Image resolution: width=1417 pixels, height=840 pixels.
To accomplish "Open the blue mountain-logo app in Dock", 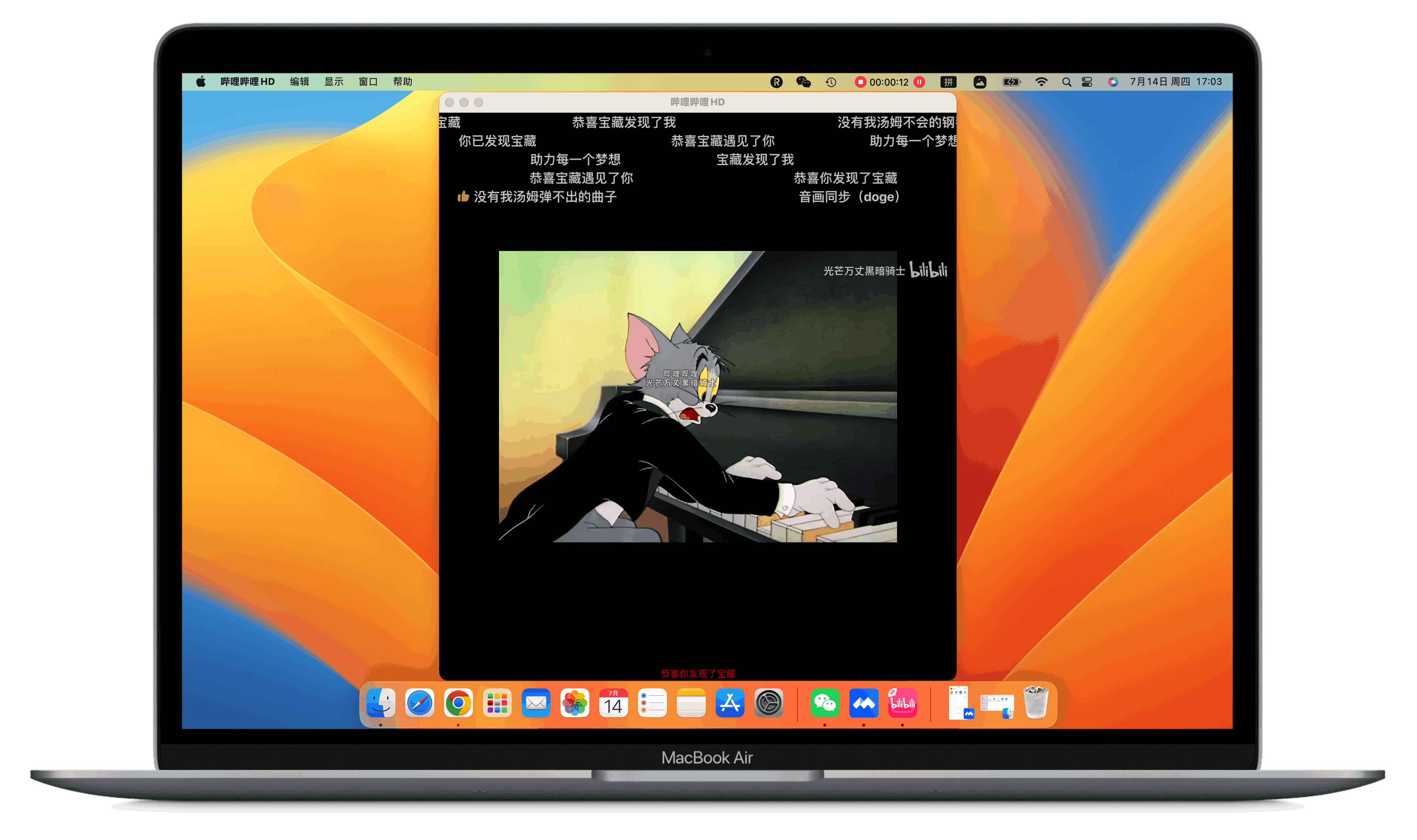I will click(863, 704).
